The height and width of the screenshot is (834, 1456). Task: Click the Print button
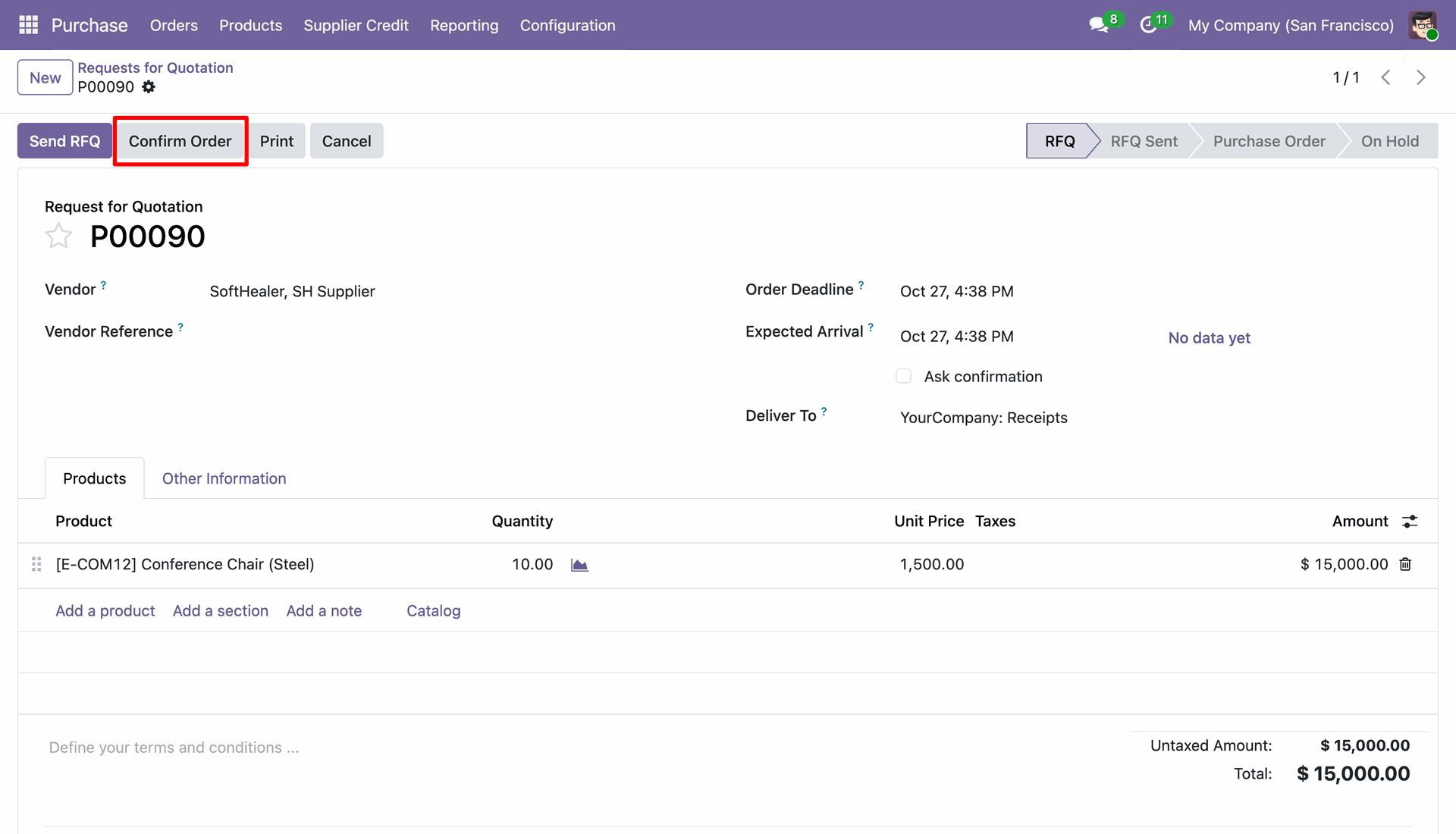coord(277,141)
